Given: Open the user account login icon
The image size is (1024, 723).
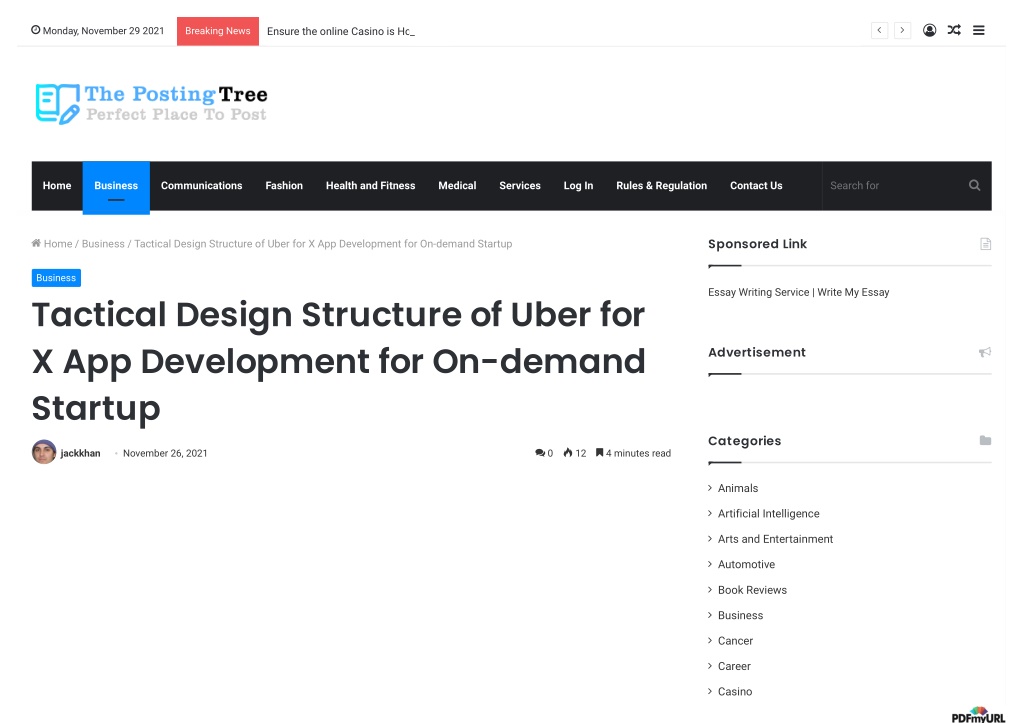Looking at the screenshot, I should [929, 30].
